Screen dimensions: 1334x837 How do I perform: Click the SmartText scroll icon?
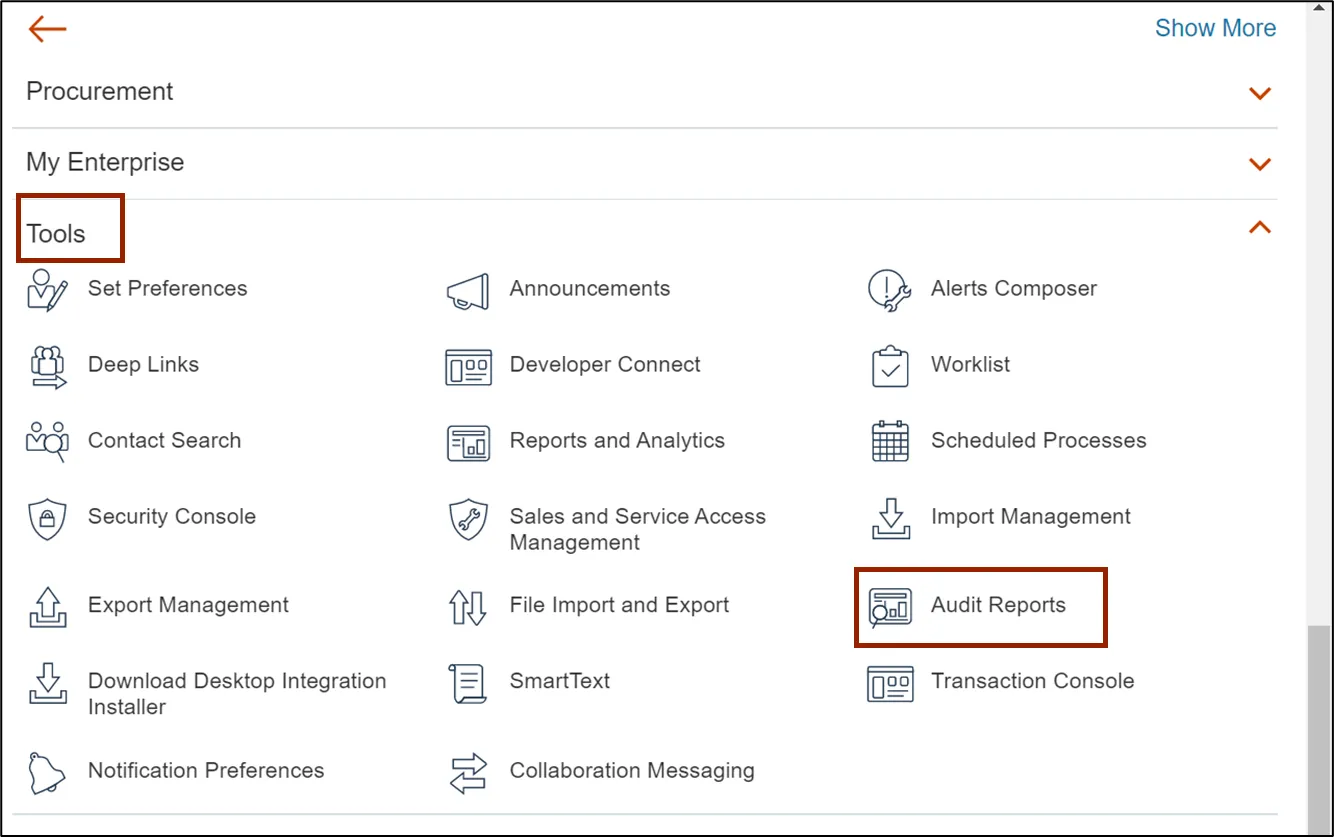[x=467, y=683]
